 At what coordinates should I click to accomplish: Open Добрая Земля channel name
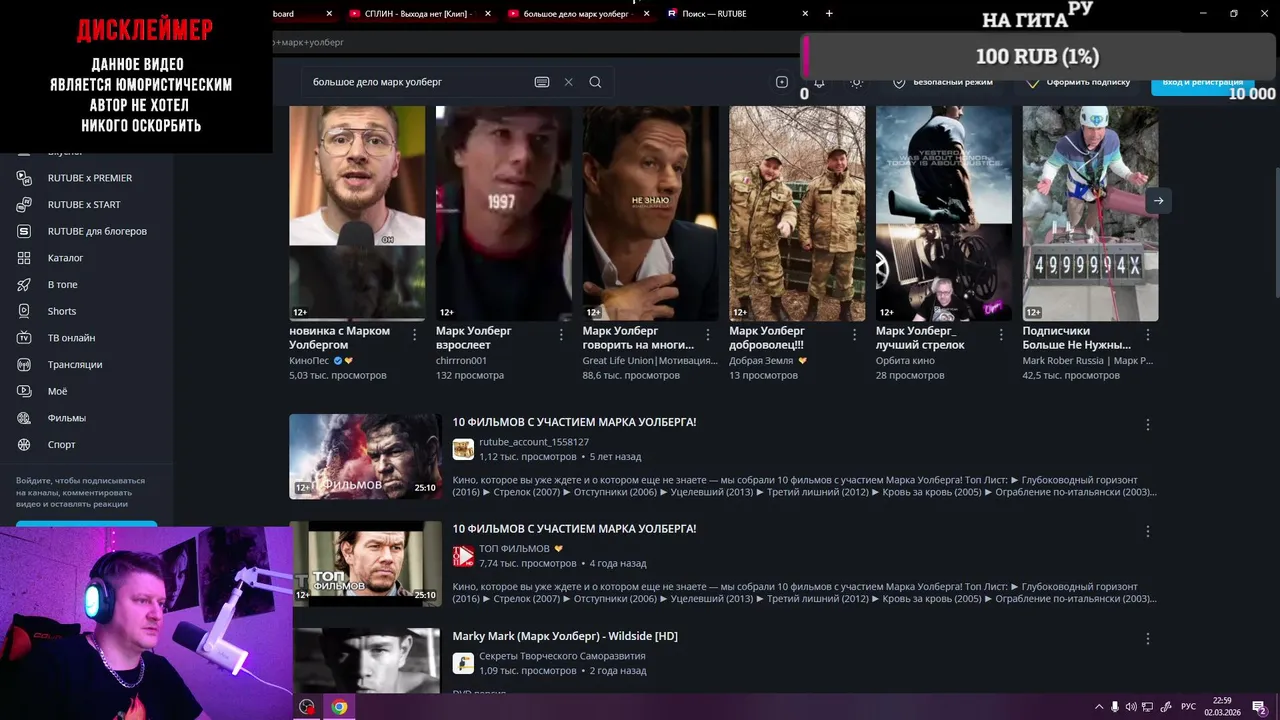761,360
